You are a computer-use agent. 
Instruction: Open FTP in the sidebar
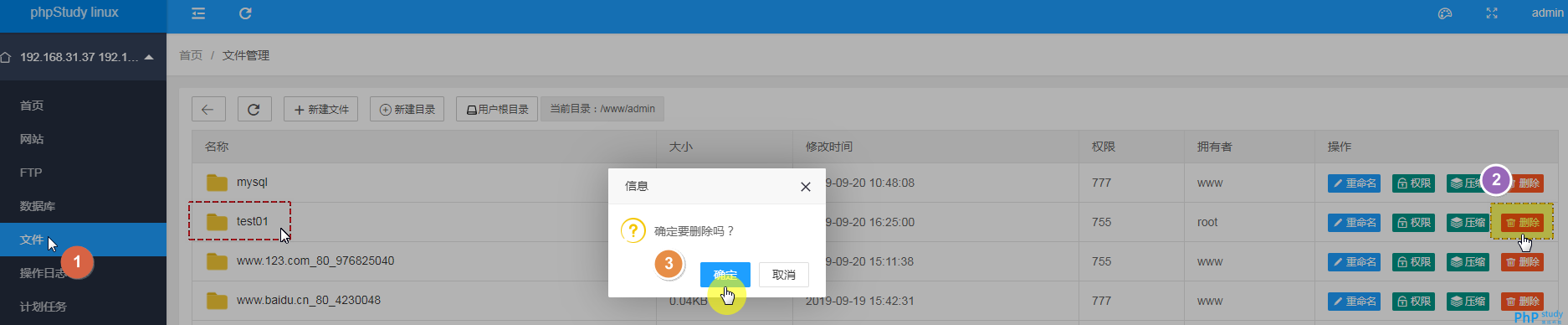(x=31, y=173)
